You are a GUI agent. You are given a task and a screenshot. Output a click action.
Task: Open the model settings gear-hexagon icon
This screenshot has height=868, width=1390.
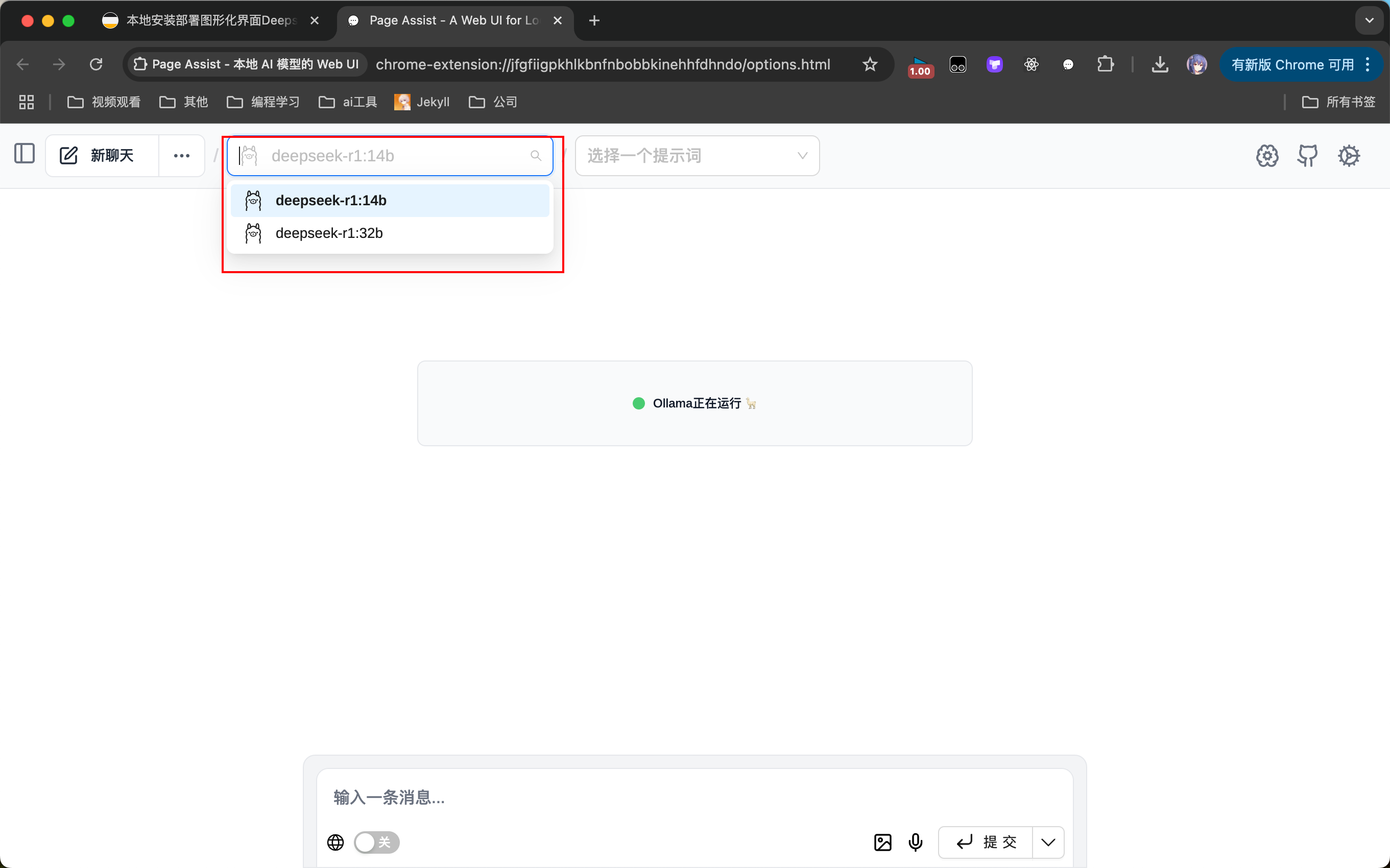point(1266,156)
